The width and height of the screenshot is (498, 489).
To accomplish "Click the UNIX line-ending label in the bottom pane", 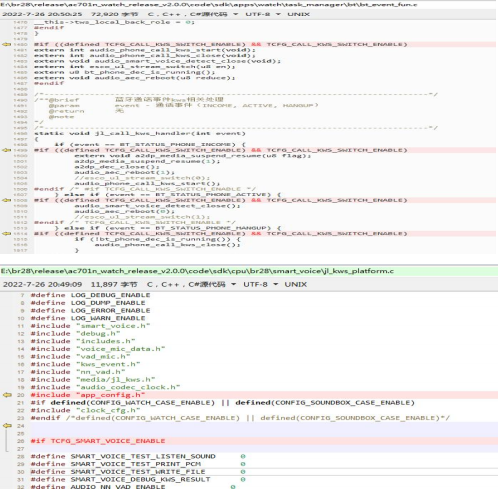I will 296,284.
